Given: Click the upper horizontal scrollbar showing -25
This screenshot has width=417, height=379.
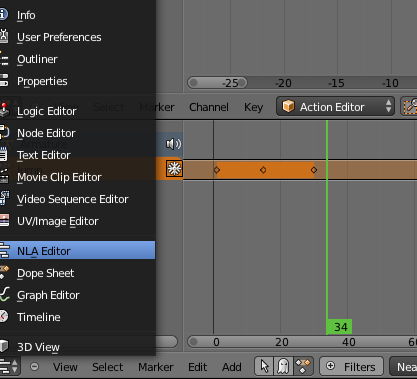Looking at the screenshot, I should point(217,83).
